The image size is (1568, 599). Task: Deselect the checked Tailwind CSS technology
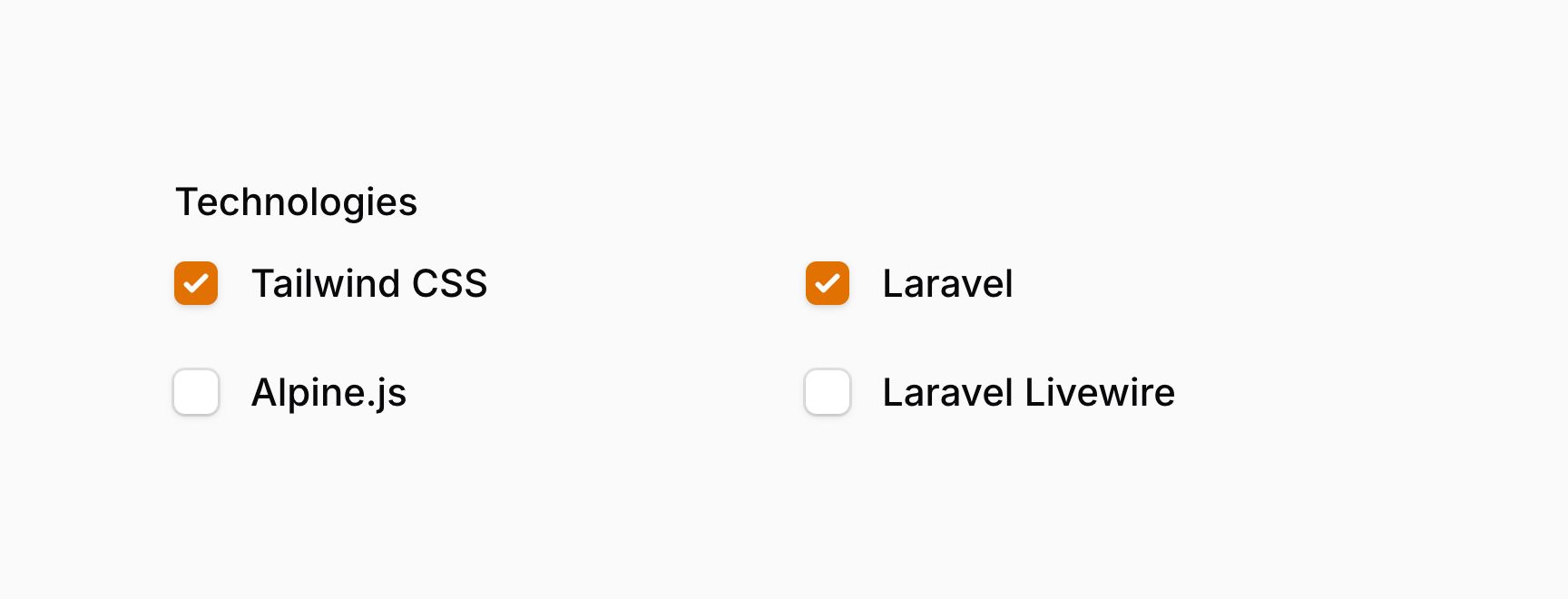click(195, 283)
